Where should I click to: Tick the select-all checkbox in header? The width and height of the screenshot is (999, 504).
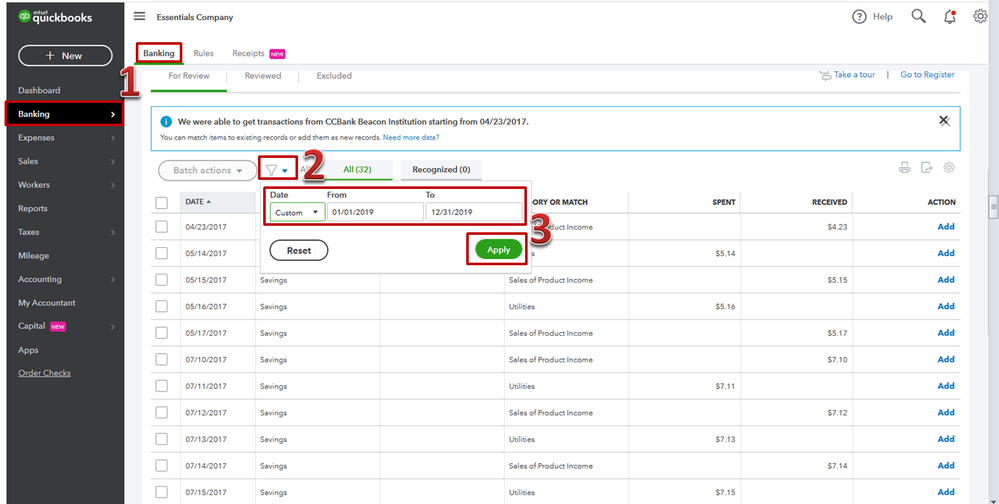162,203
